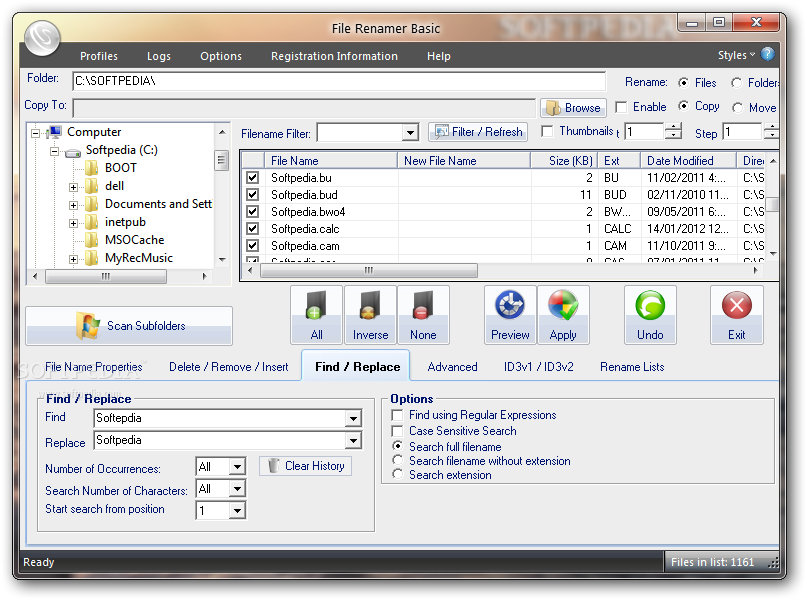Uncheck the Softpedia.bwo4 file checkbox
This screenshot has height=600, width=807.
coord(252,211)
